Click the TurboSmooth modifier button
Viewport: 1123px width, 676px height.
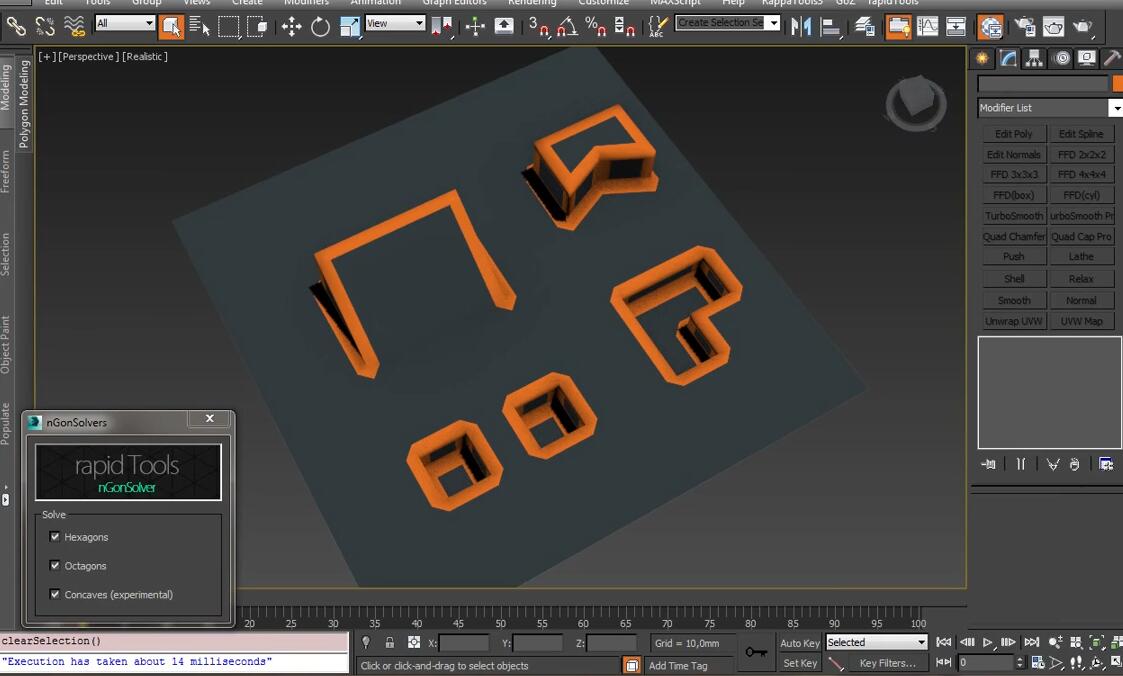tap(1013, 216)
